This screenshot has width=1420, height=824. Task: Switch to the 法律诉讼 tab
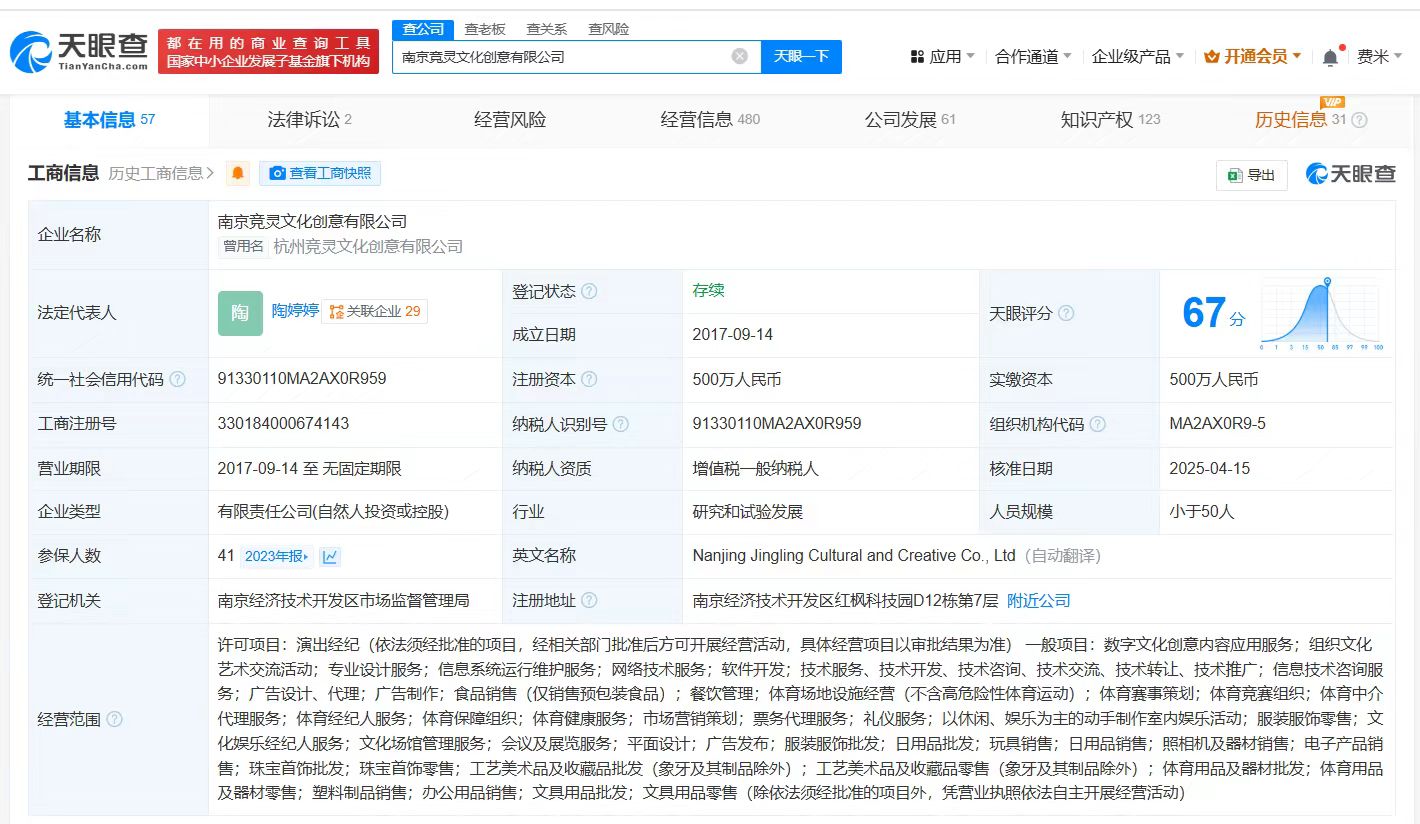click(x=309, y=120)
